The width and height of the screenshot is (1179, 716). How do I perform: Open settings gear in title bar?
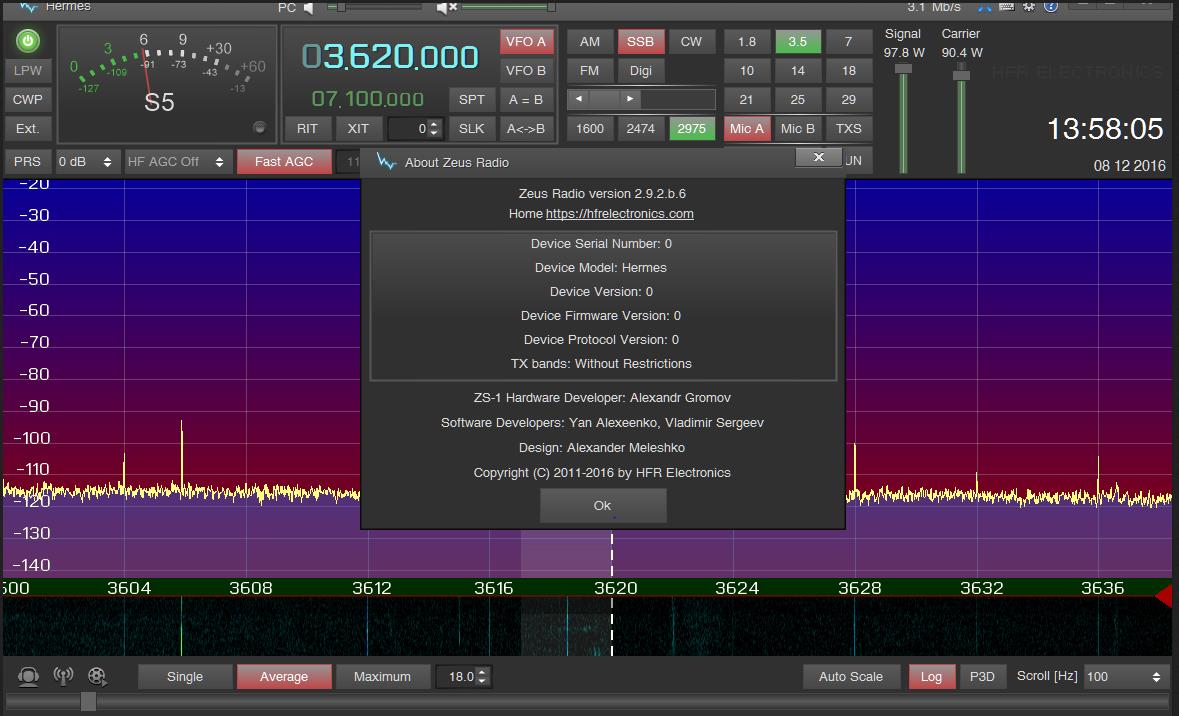pos(1029,7)
